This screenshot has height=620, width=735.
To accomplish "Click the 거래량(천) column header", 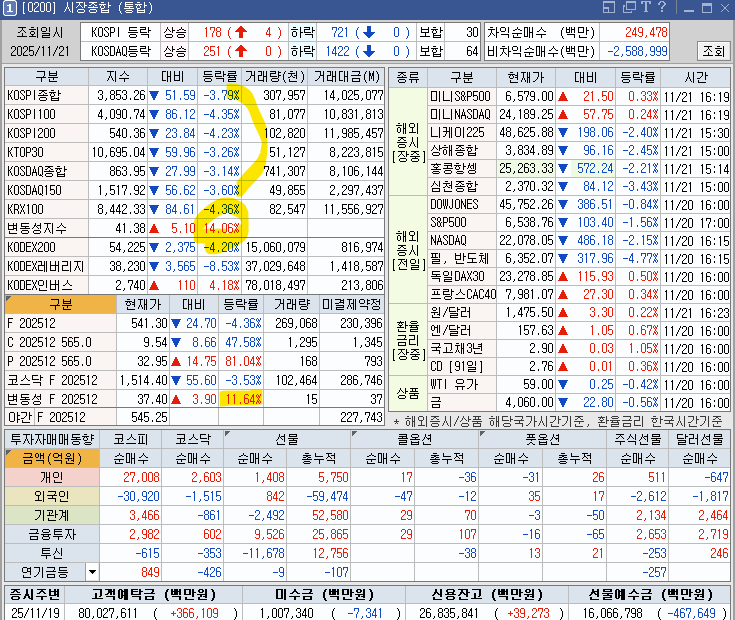I will [x=275, y=76].
